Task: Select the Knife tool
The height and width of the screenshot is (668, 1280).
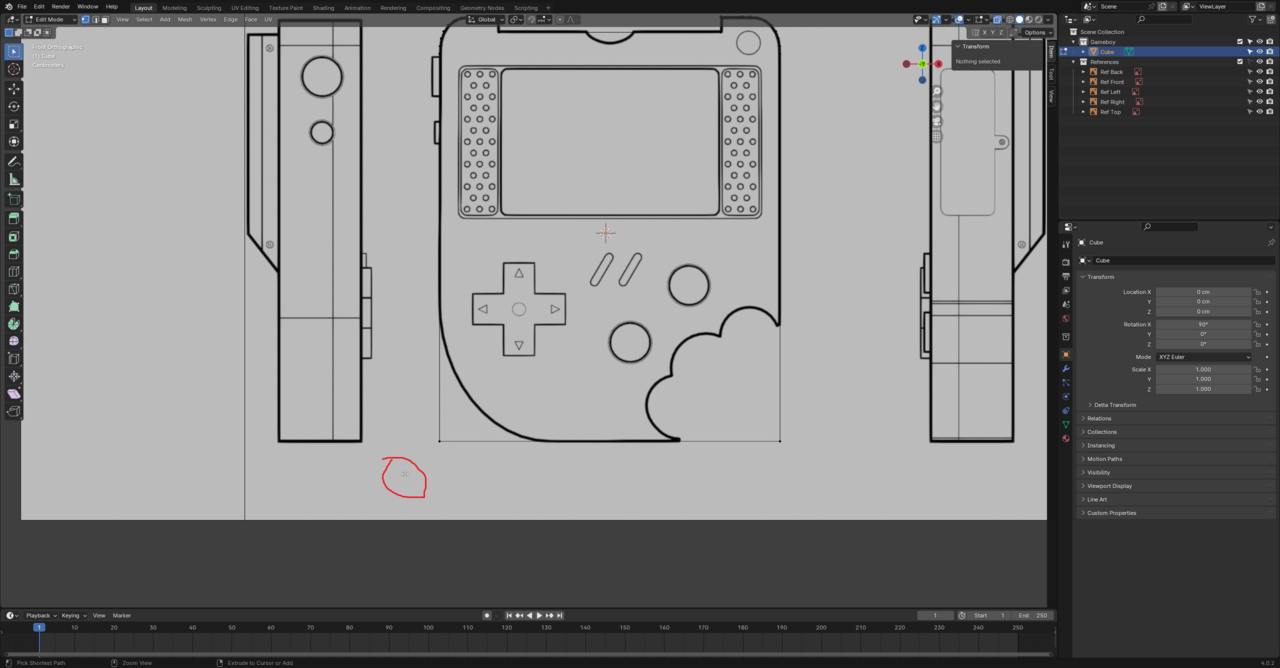Action: click(14, 289)
